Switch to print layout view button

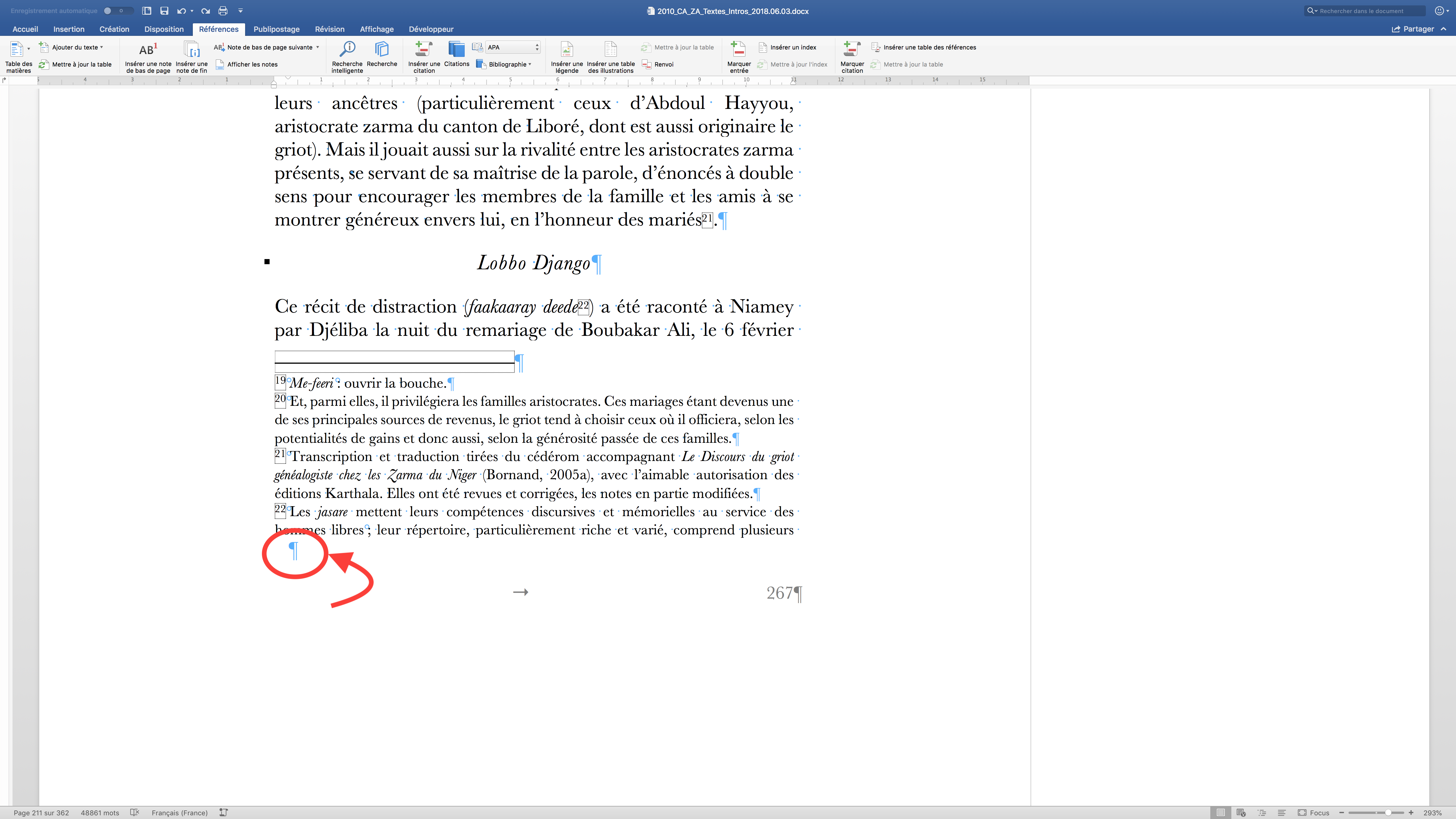point(1221,813)
